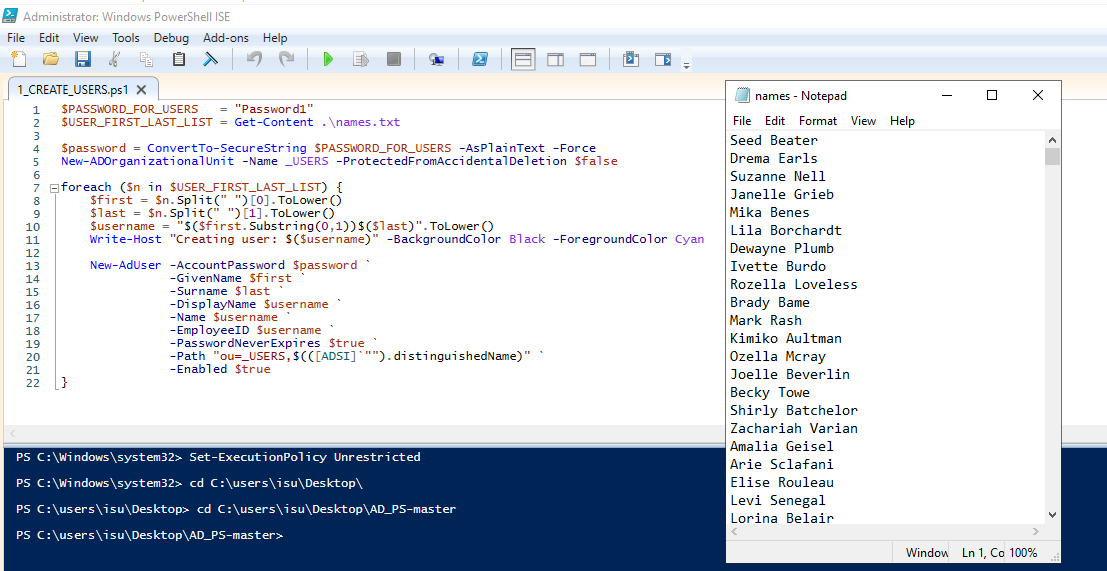Click Notepad horizontal scroll right arrow
Image resolution: width=1107 pixels, height=571 pixels.
click(x=1036, y=531)
